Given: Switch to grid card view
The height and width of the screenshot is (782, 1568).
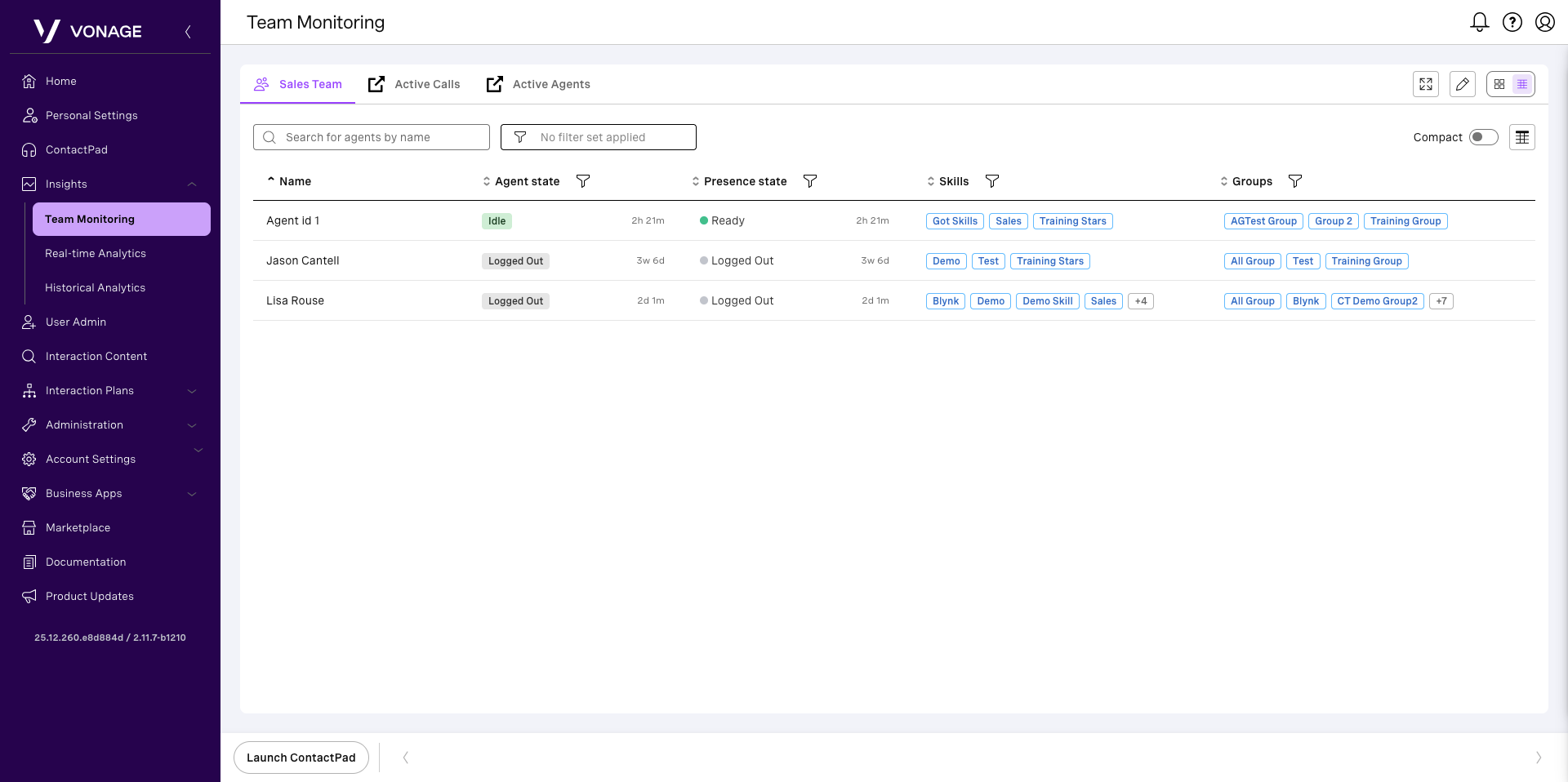Looking at the screenshot, I should click(x=1499, y=84).
